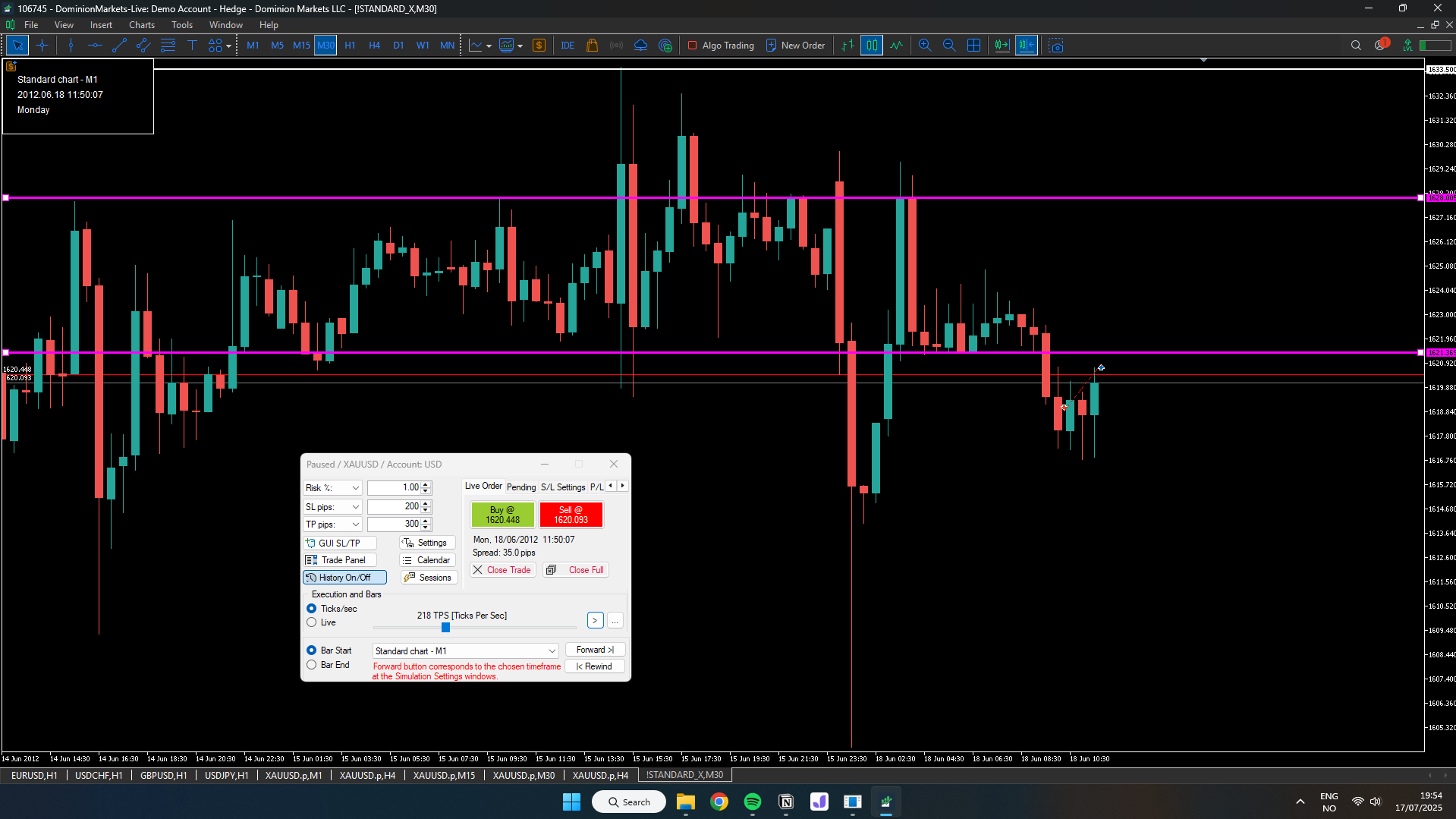Open a New Order

pos(795,46)
